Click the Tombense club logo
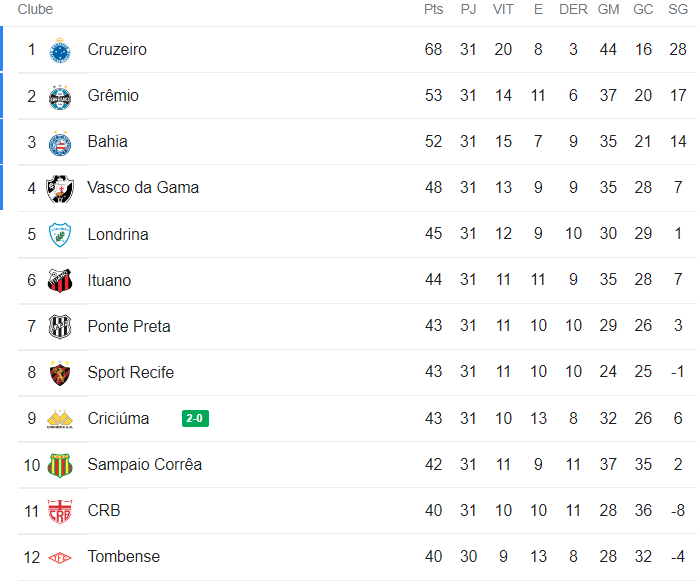 [60, 557]
